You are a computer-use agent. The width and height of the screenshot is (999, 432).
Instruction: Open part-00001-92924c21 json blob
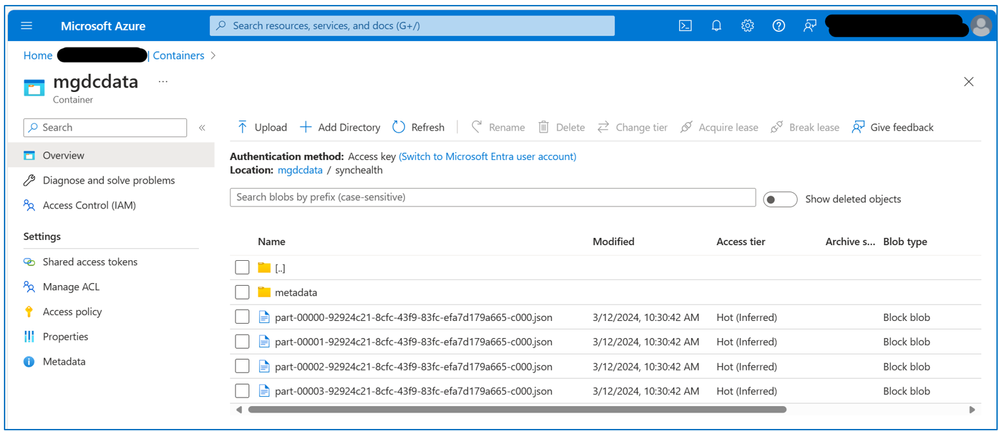[413, 342]
